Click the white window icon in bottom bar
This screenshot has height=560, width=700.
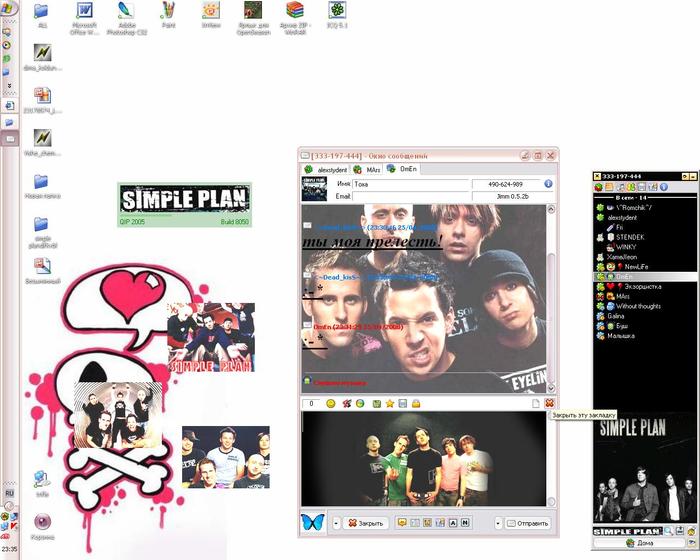415,522
